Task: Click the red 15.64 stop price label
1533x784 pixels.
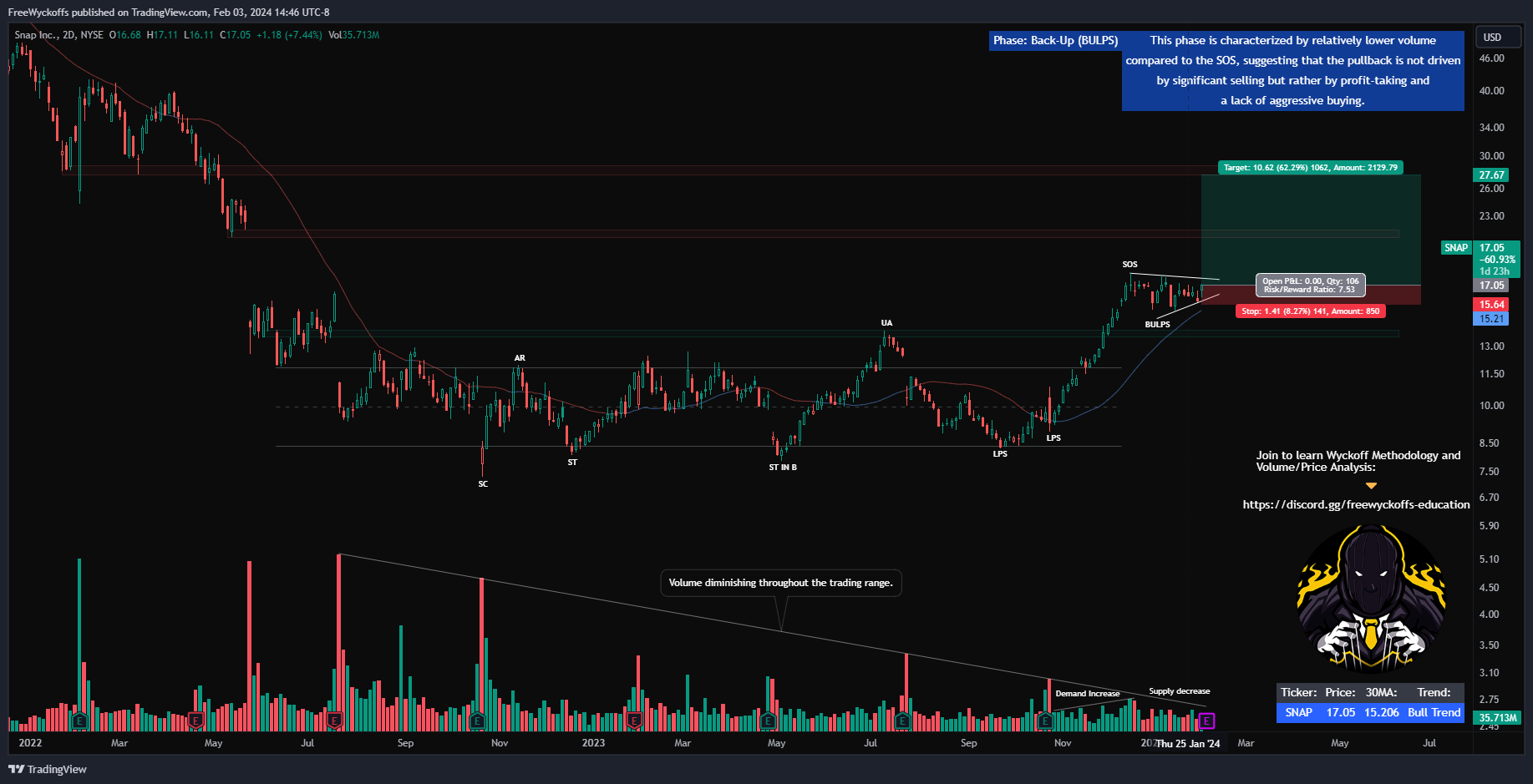Action: point(1492,305)
